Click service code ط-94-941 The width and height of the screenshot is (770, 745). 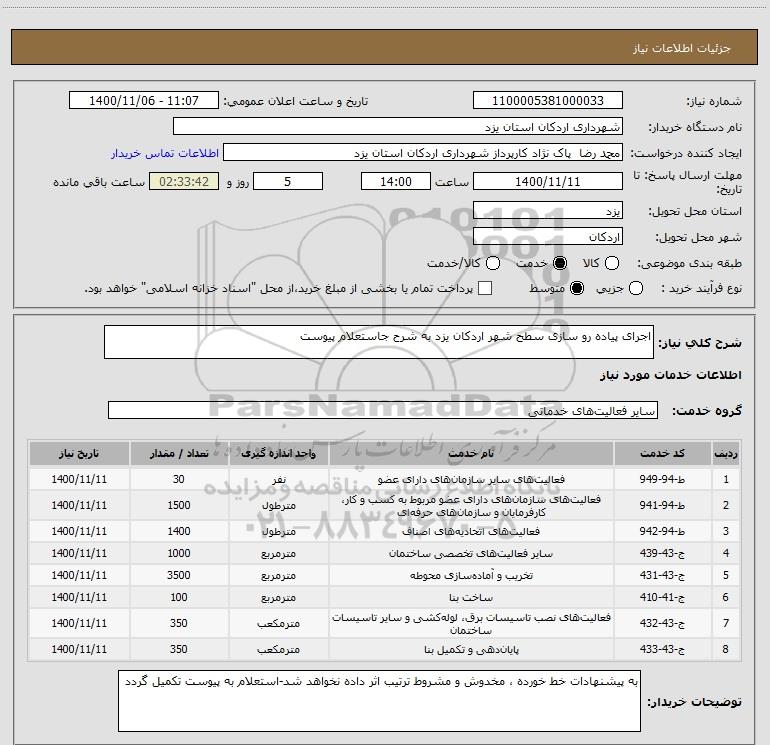pyautogui.click(x=662, y=505)
